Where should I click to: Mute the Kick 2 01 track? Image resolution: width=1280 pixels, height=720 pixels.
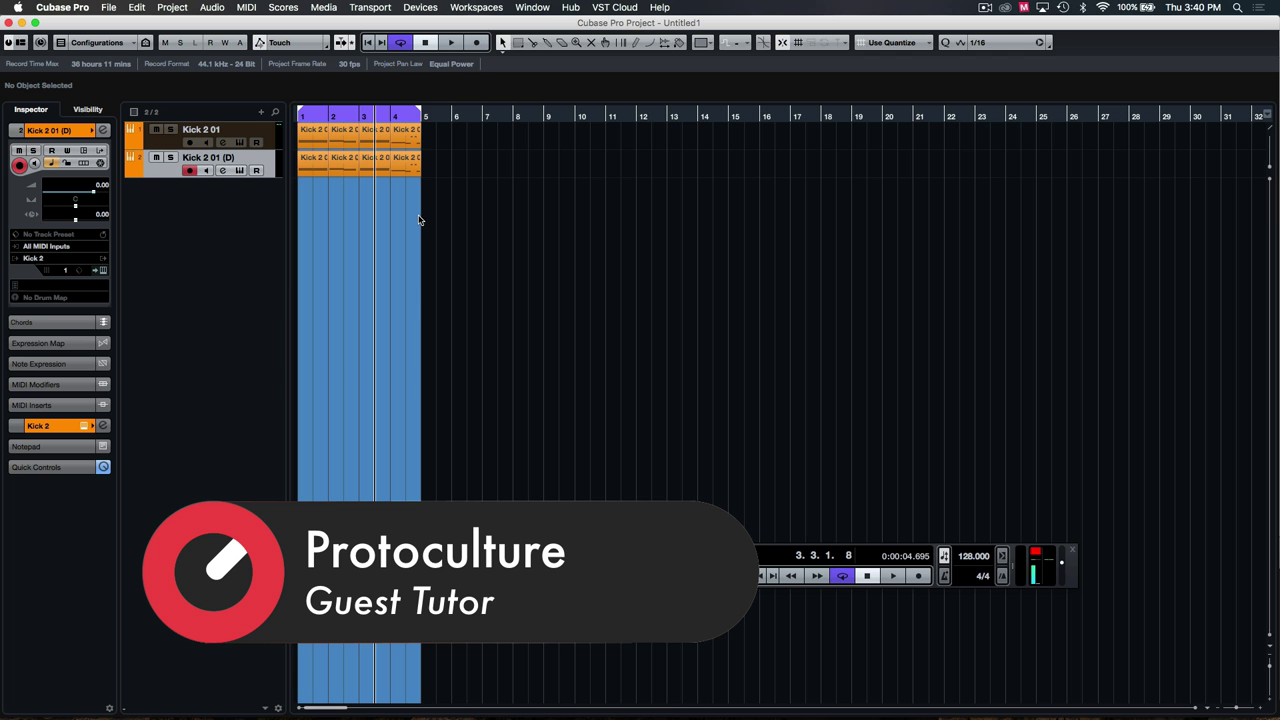pyautogui.click(x=155, y=130)
